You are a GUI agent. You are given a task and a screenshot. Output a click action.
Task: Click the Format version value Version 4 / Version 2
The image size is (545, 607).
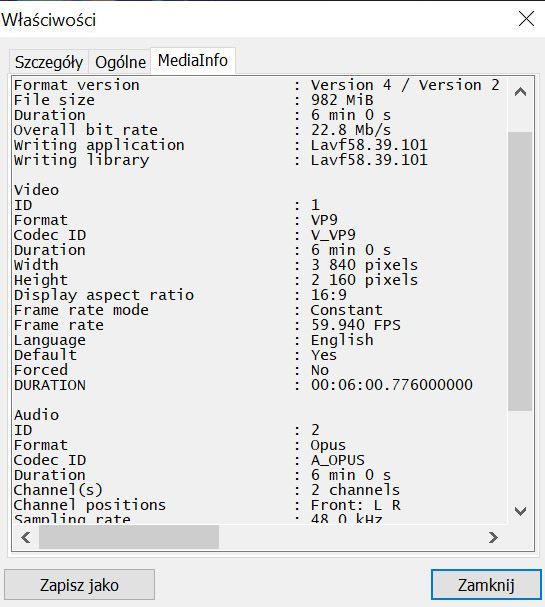point(405,85)
